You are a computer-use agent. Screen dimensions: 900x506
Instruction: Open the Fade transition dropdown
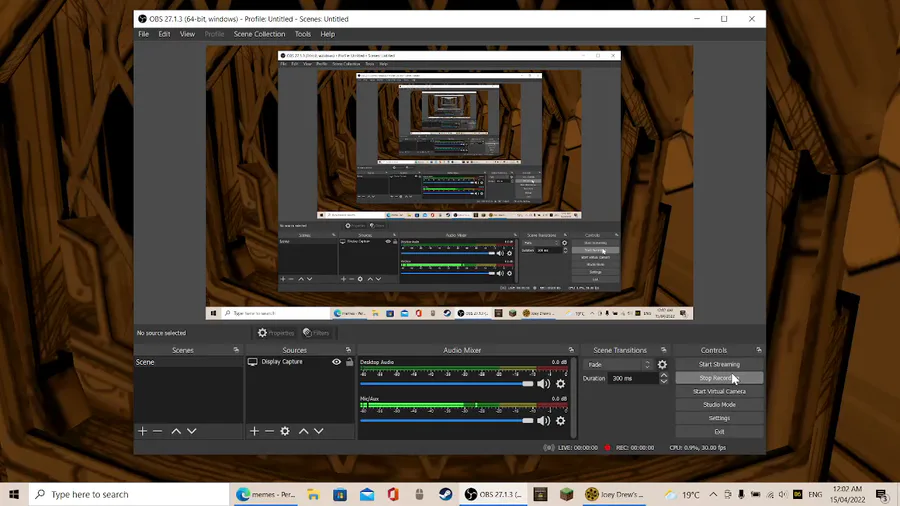[x=618, y=364]
